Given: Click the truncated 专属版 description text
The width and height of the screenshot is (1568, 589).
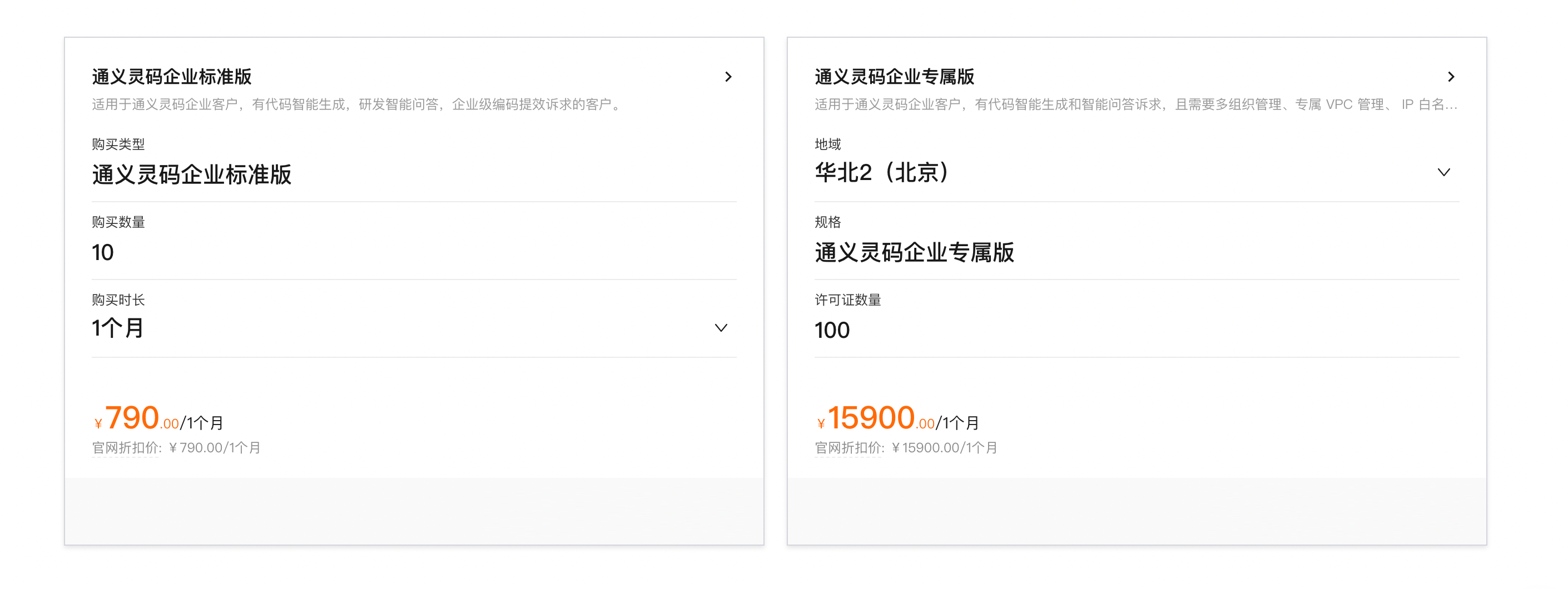Looking at the screenshot, I should (1136, 104).
